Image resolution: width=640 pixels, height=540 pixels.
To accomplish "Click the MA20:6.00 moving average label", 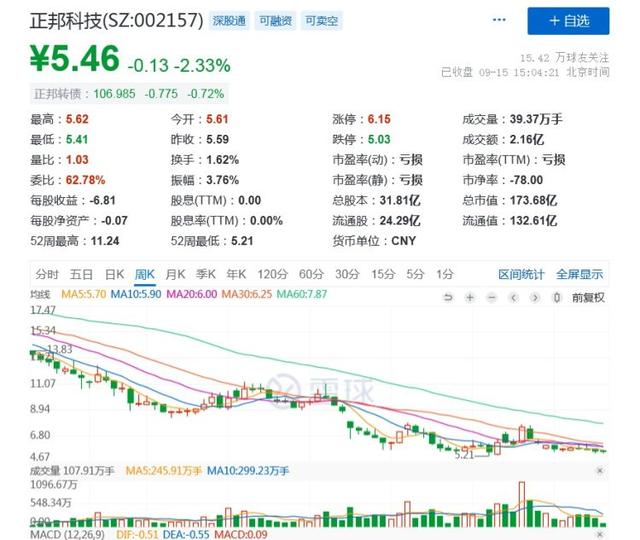I will coord(191,294).
